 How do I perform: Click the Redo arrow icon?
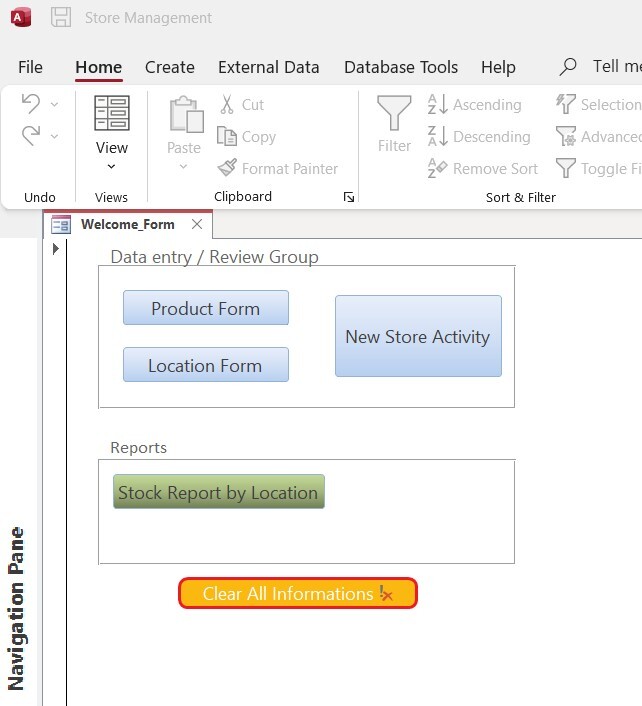[31, 136]
